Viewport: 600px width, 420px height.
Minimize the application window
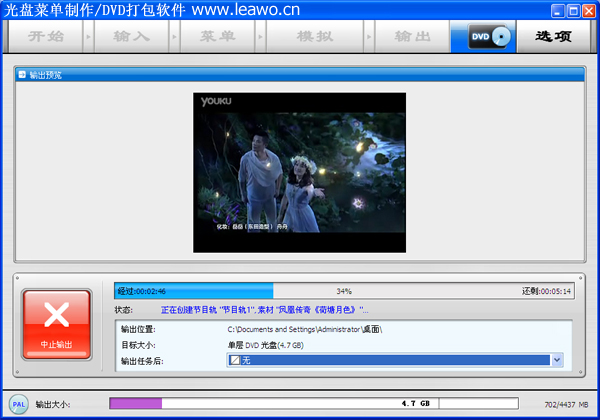(558, 11)
